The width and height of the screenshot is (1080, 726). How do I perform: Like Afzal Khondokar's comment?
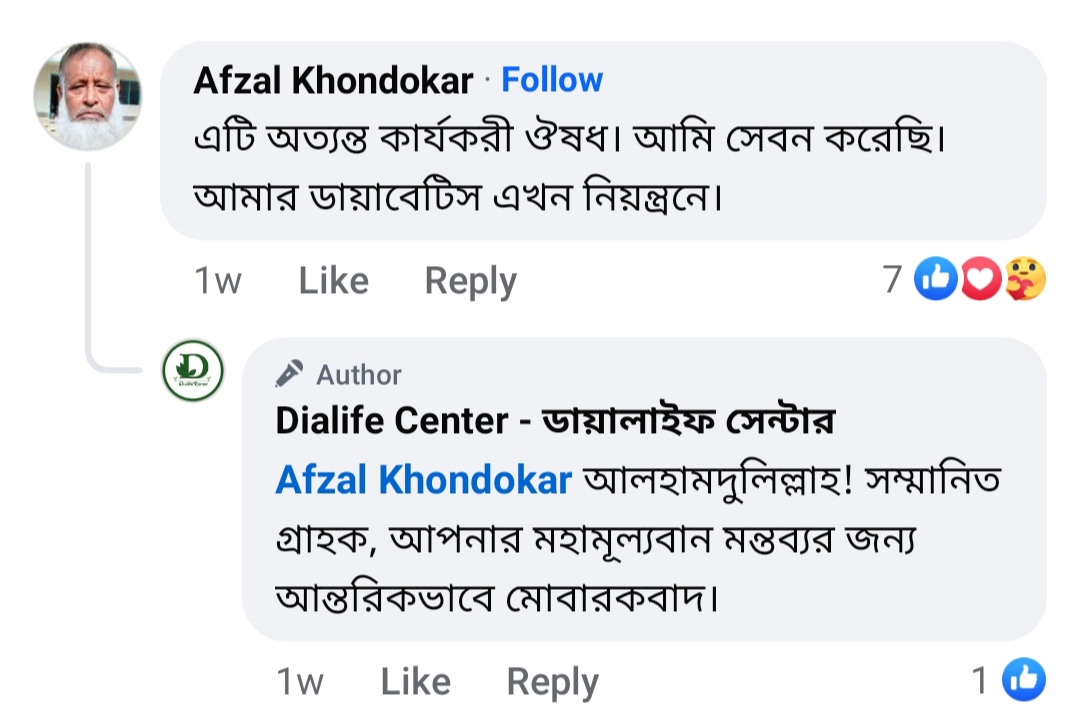(333, 281)
